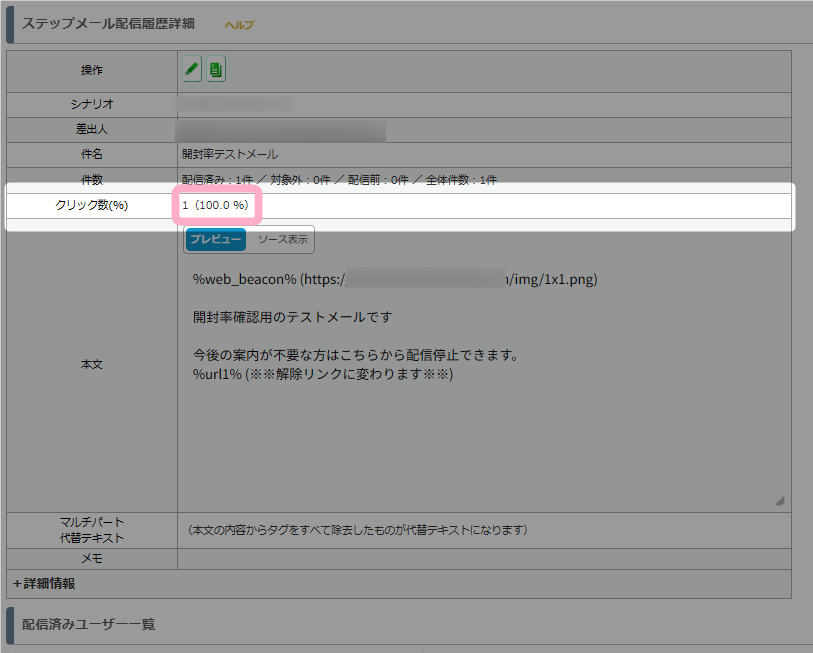
Task: Click the blurred 差出人 sender value
Action: coord(280,129)
